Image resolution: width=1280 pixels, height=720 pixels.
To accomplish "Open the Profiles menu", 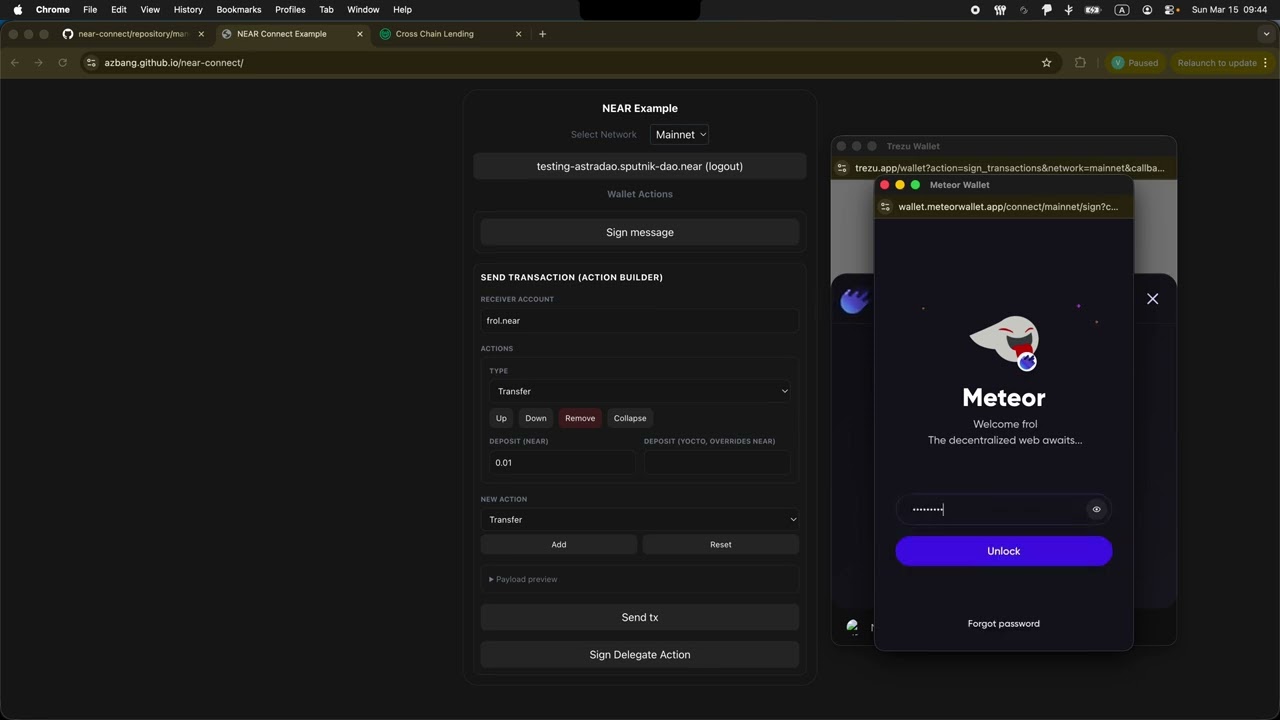I will 290,9.
